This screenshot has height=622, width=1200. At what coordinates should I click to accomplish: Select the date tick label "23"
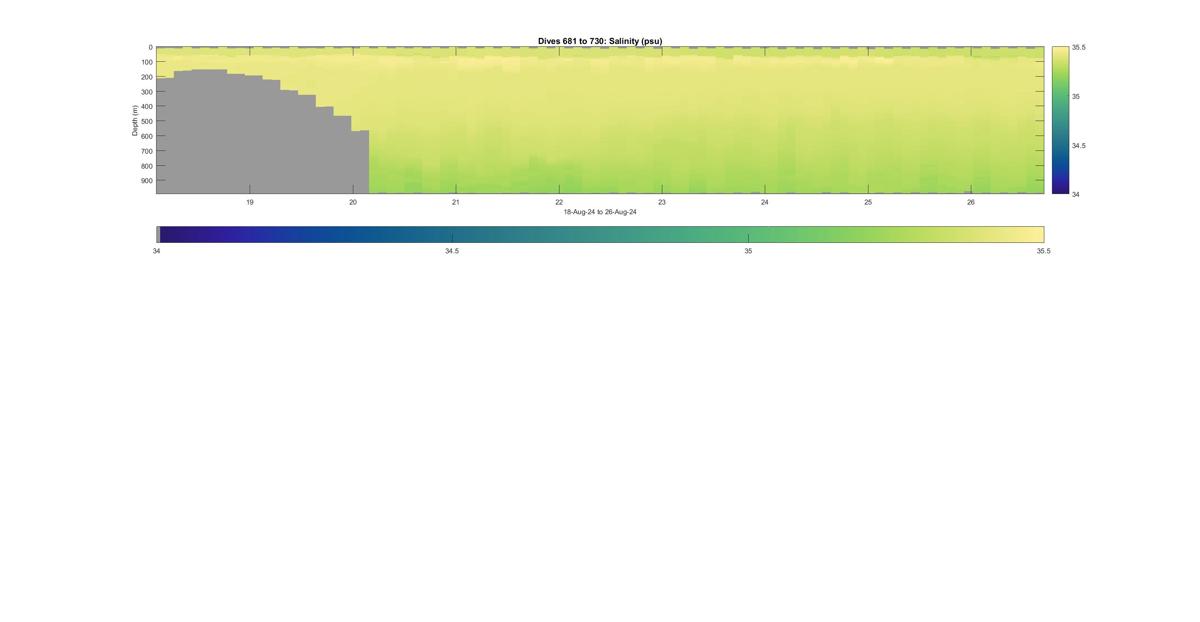tap(662, 202)
